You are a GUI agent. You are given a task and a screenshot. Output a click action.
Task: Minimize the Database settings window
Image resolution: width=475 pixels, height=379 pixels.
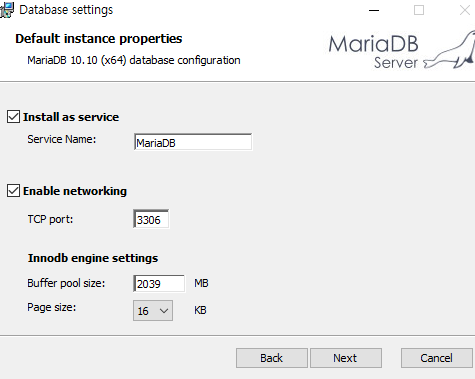tap(374, 10)
